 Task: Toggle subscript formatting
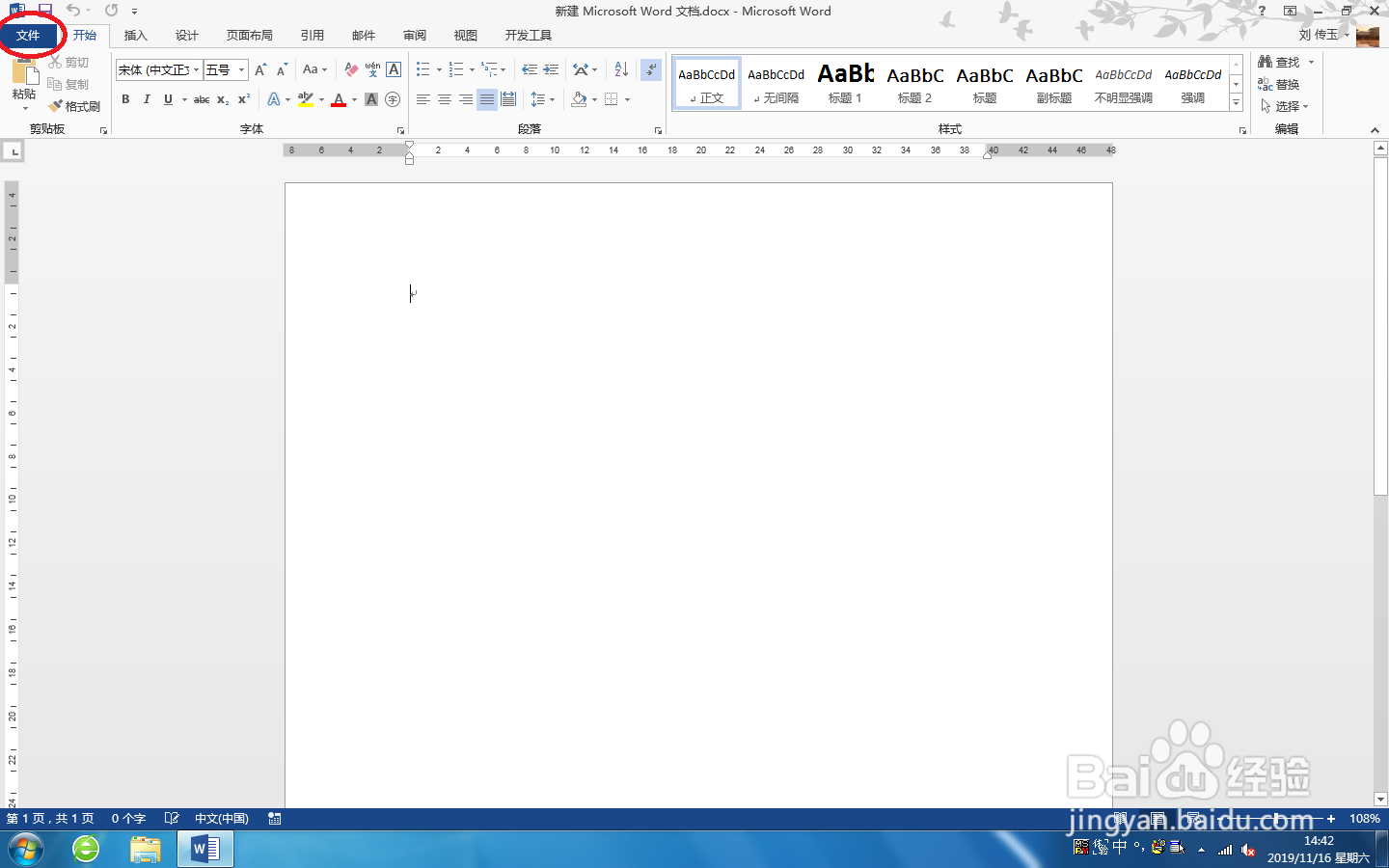(223, 99)
